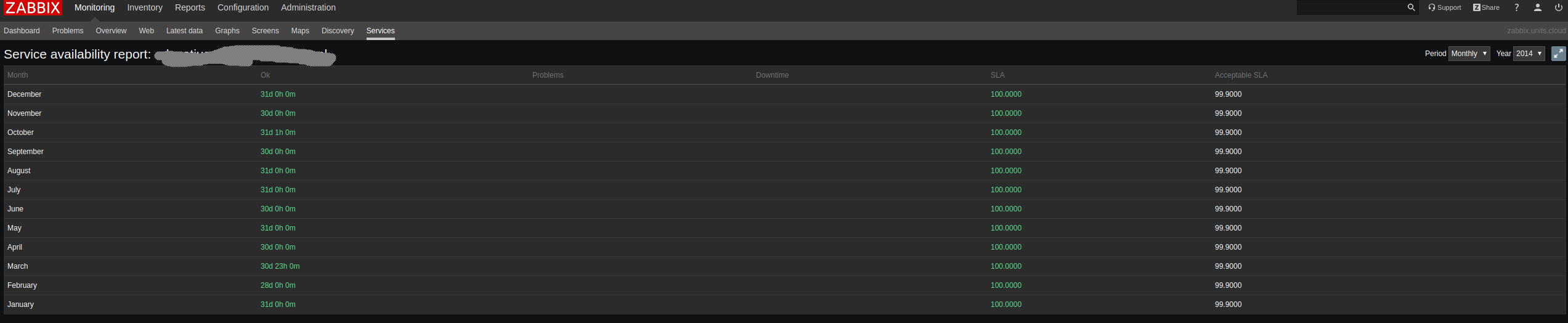Switch to the Problems tab
This screenshot has width=1568, height=323.
click(x=68, y=31)
